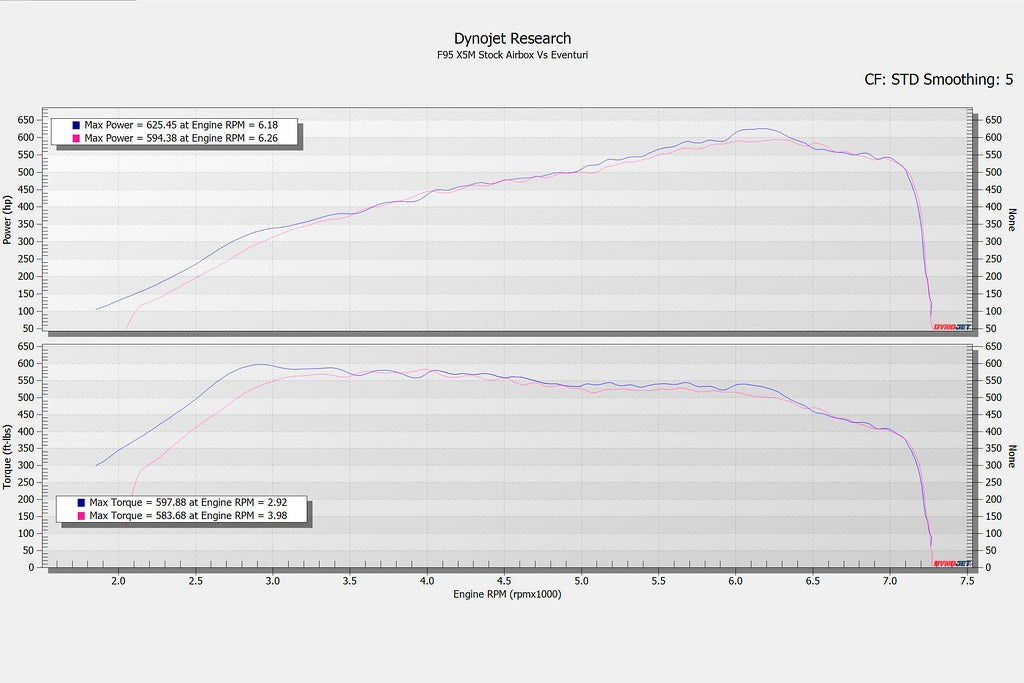Select the blue Max Torque legend marker

79,500
